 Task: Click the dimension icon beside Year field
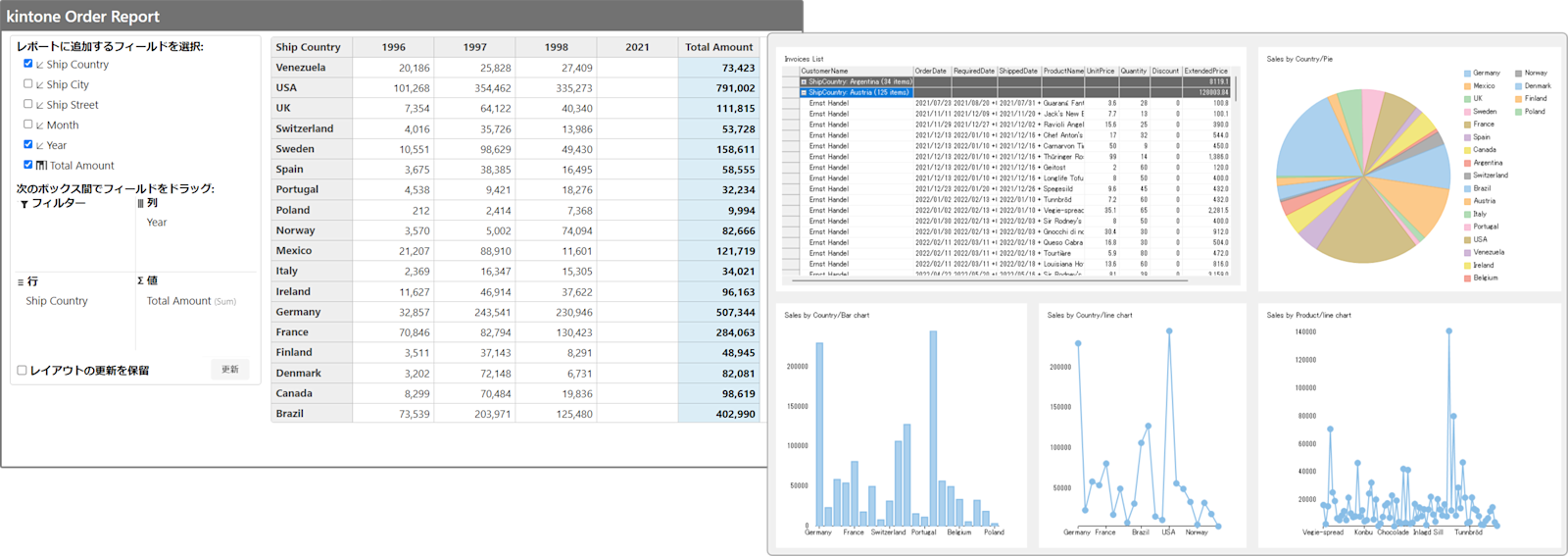pos(40,146)
